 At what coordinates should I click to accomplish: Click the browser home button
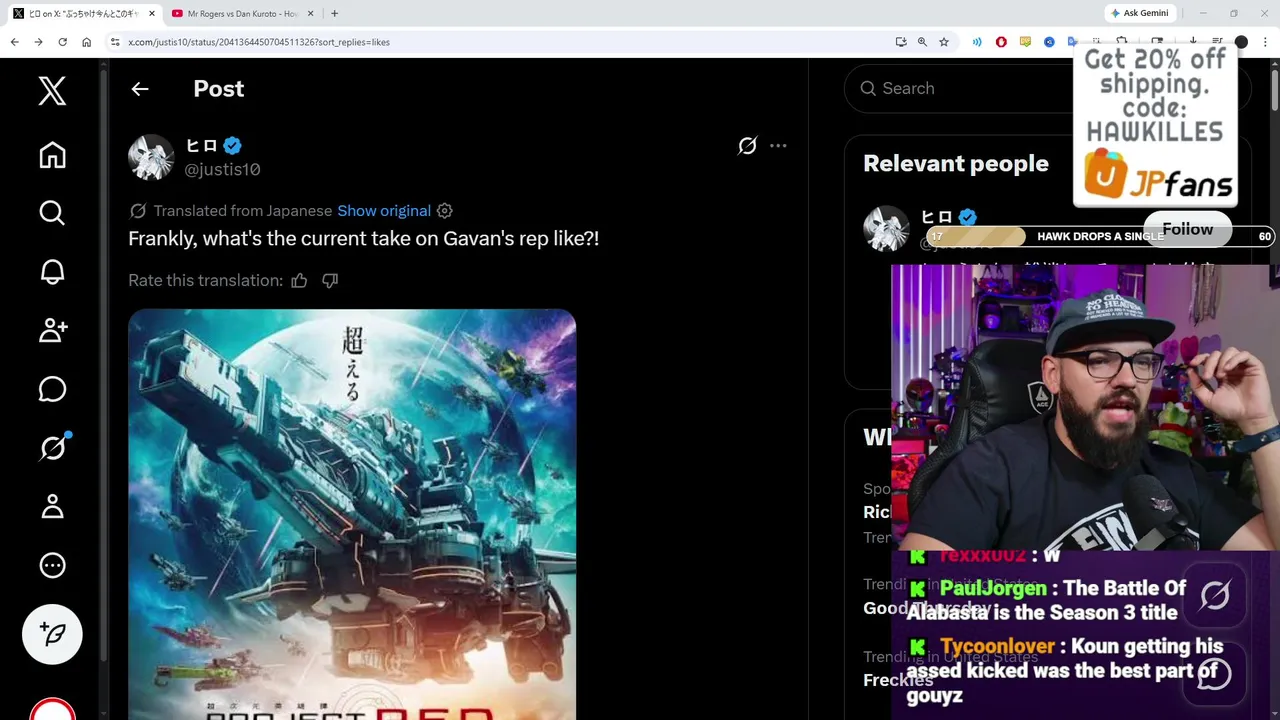(x=86, y=42)
